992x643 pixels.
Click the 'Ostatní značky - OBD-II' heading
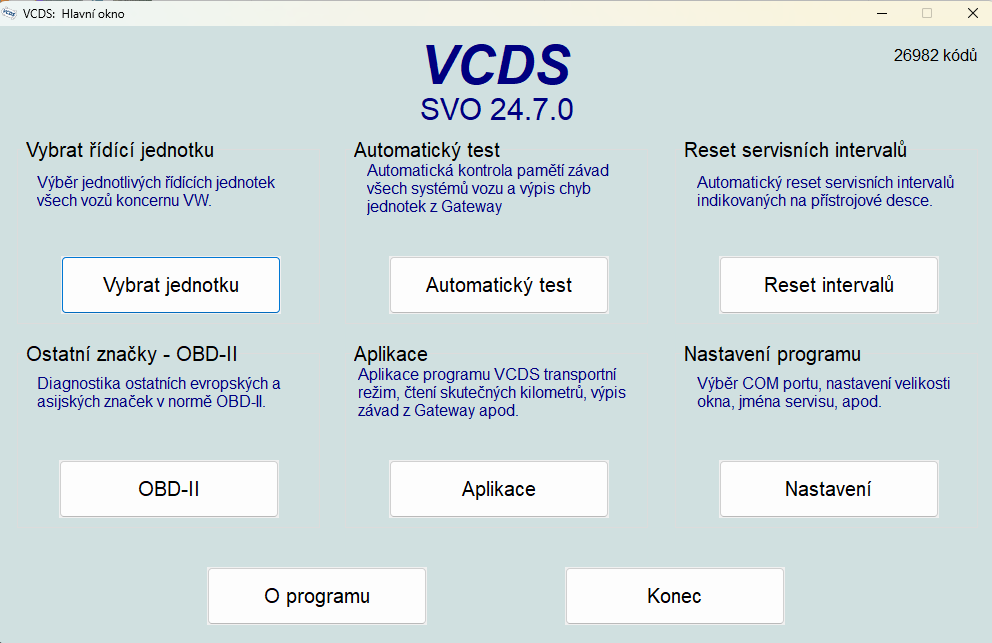pyautogui.click(x=132, y=354)
